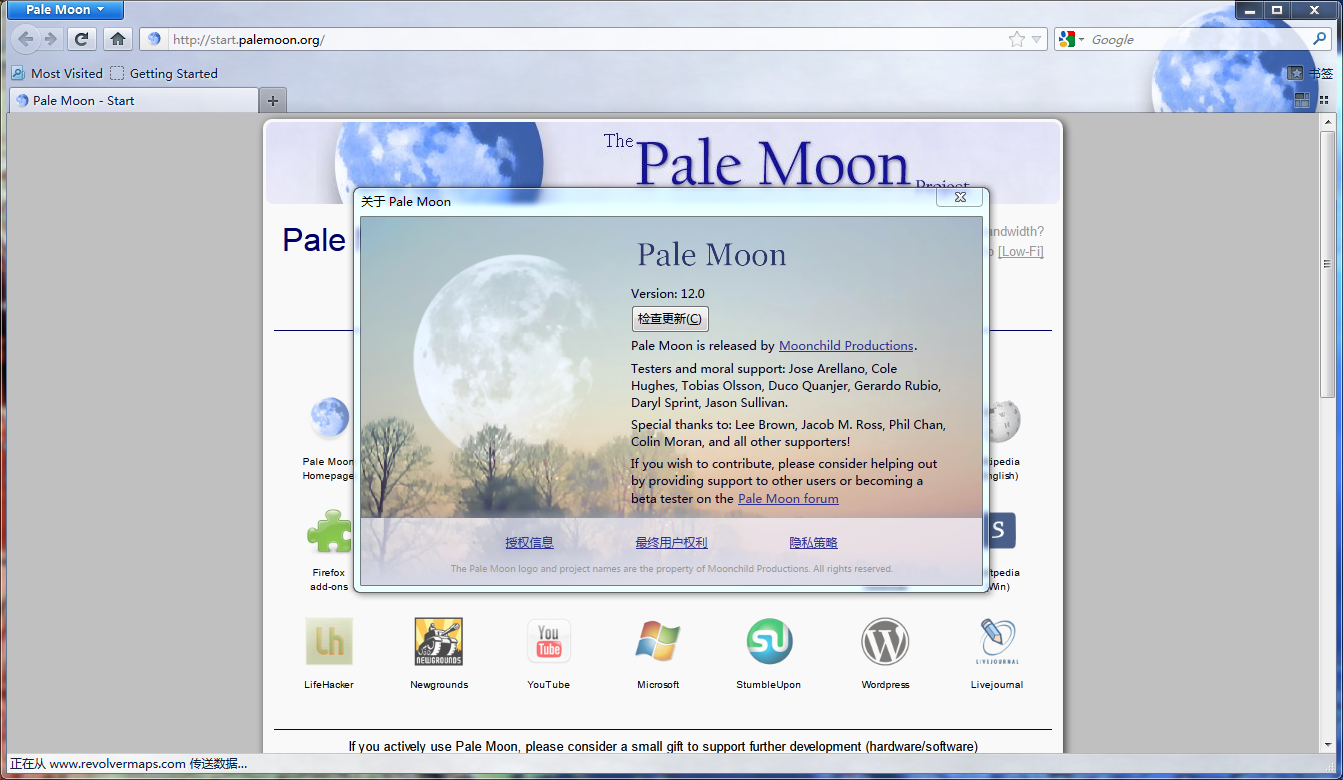
Task: Open the YouTube shortcut icon
Action: (549, 641)
